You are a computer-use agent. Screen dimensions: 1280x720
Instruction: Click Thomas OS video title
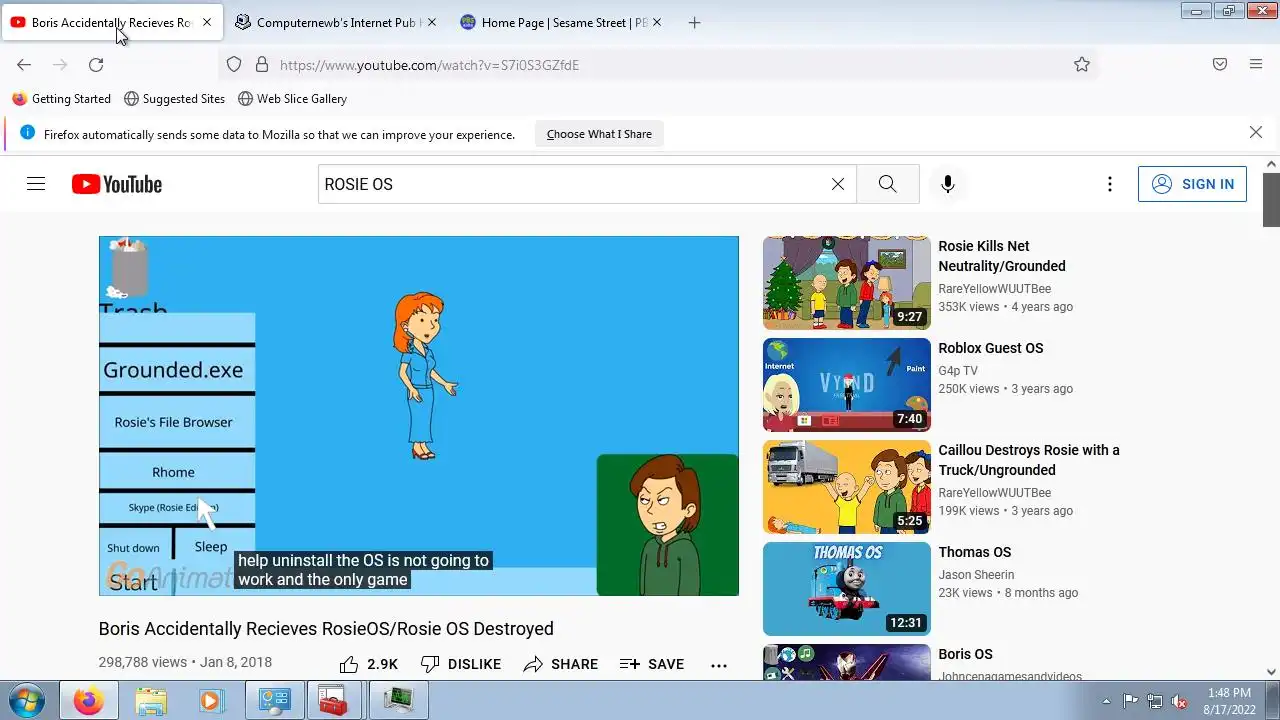pyautogui.click(x=974, y=552)
